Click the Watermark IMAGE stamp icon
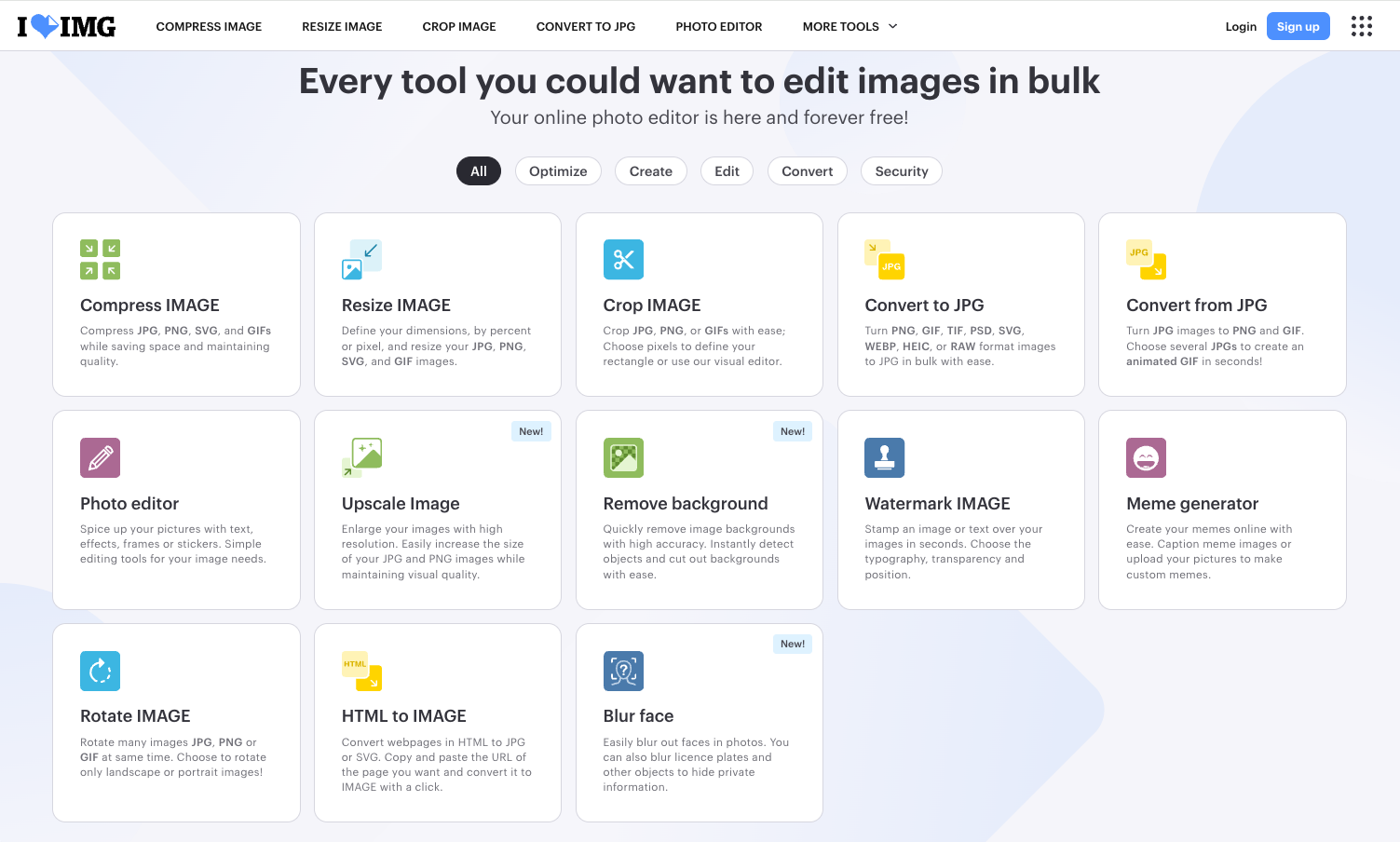This screenshot has width=1400, height=842. pos(885,458)
